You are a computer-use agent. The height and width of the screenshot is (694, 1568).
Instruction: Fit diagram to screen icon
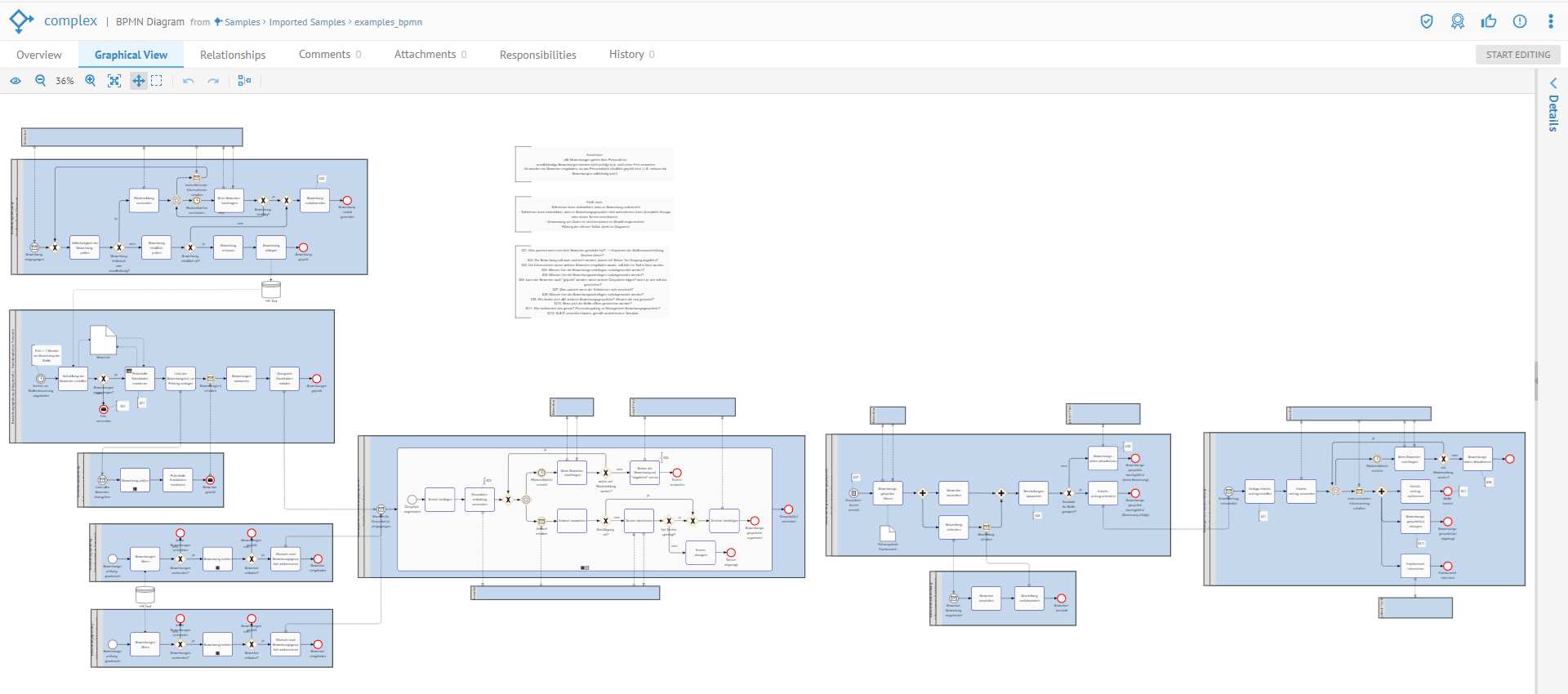point(114,81)
